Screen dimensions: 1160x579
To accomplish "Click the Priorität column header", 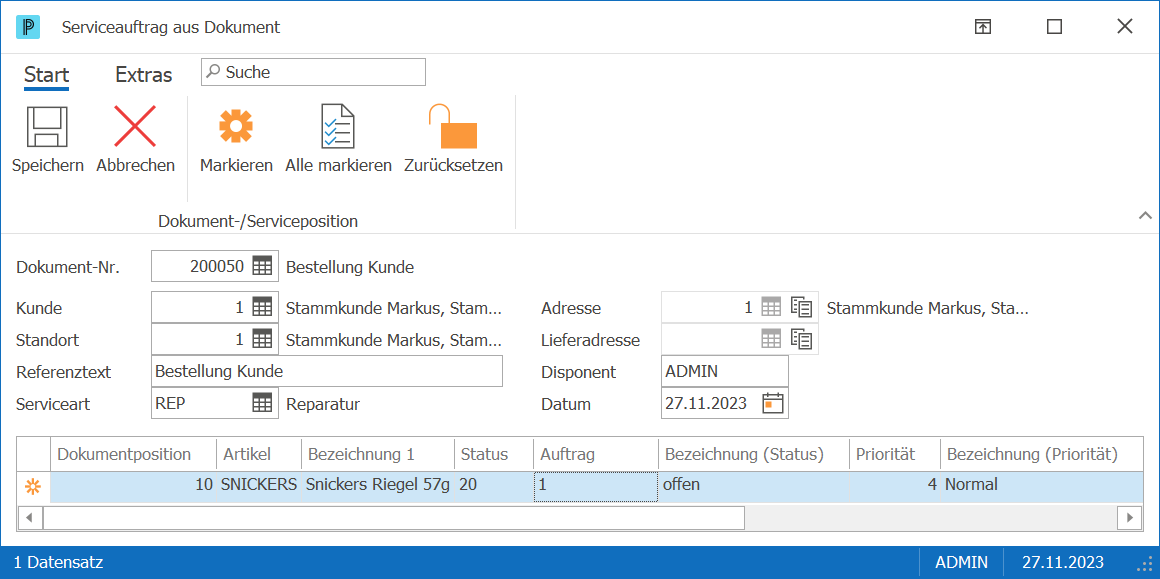I will pyautogui.click(x=895, y=453).
